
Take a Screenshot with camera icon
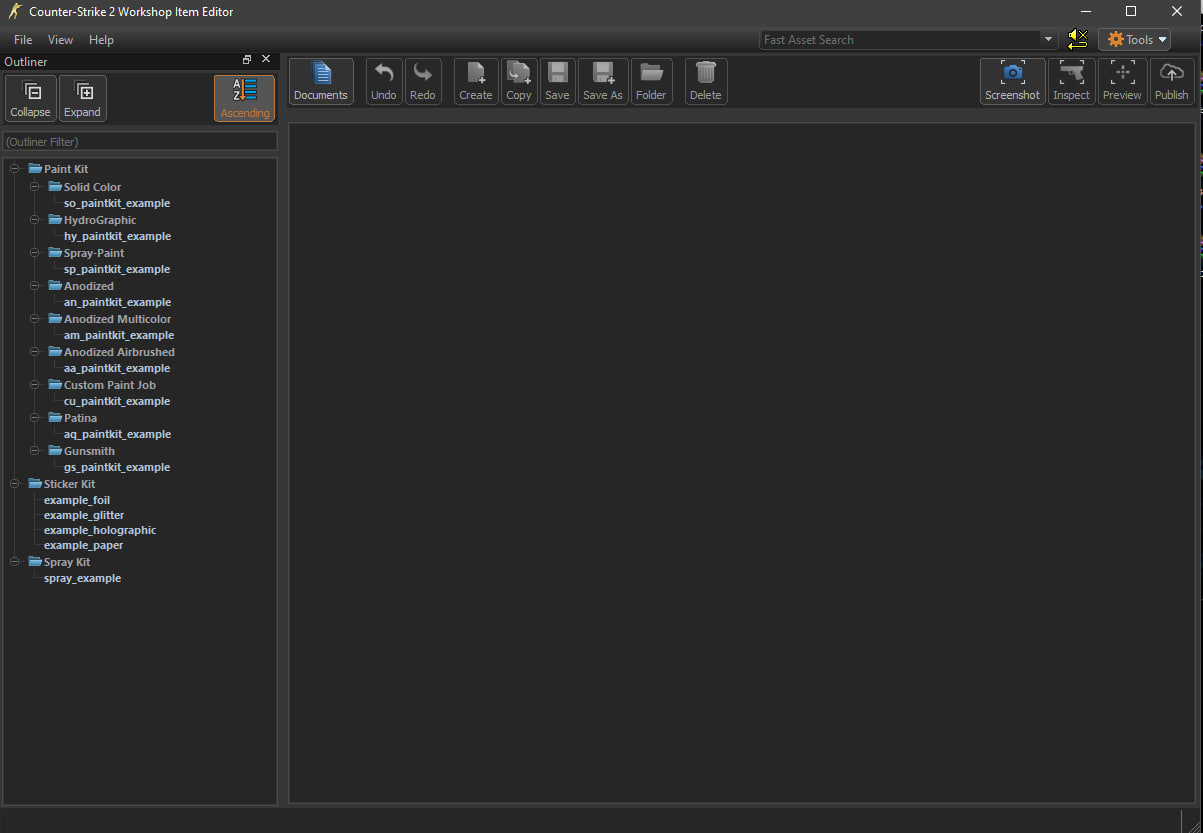pos(1013,81)
